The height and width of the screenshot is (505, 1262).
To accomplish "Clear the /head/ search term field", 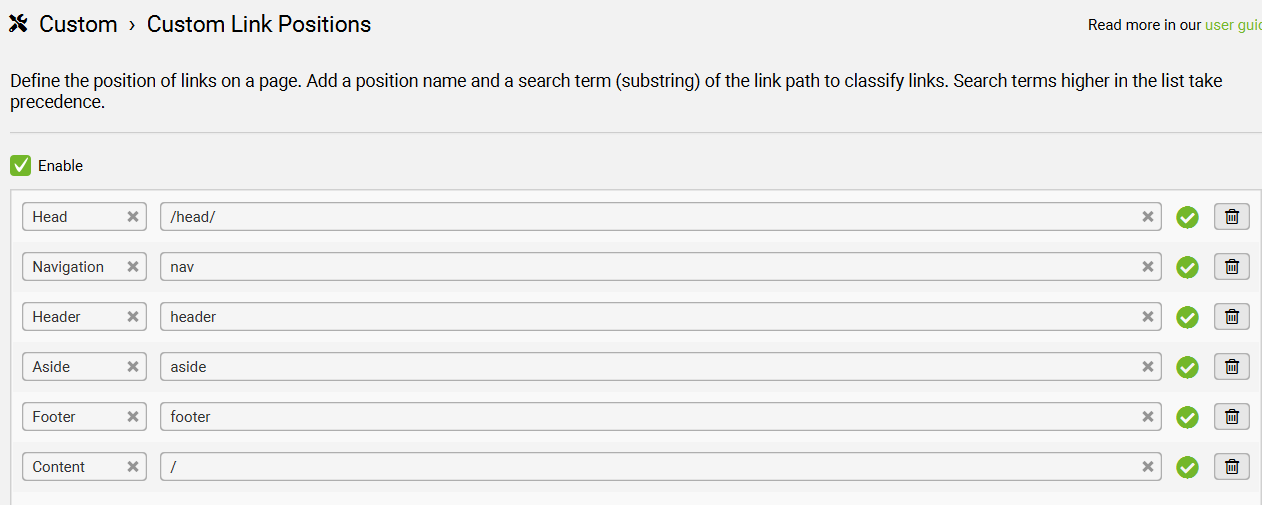I will 1148,217.
